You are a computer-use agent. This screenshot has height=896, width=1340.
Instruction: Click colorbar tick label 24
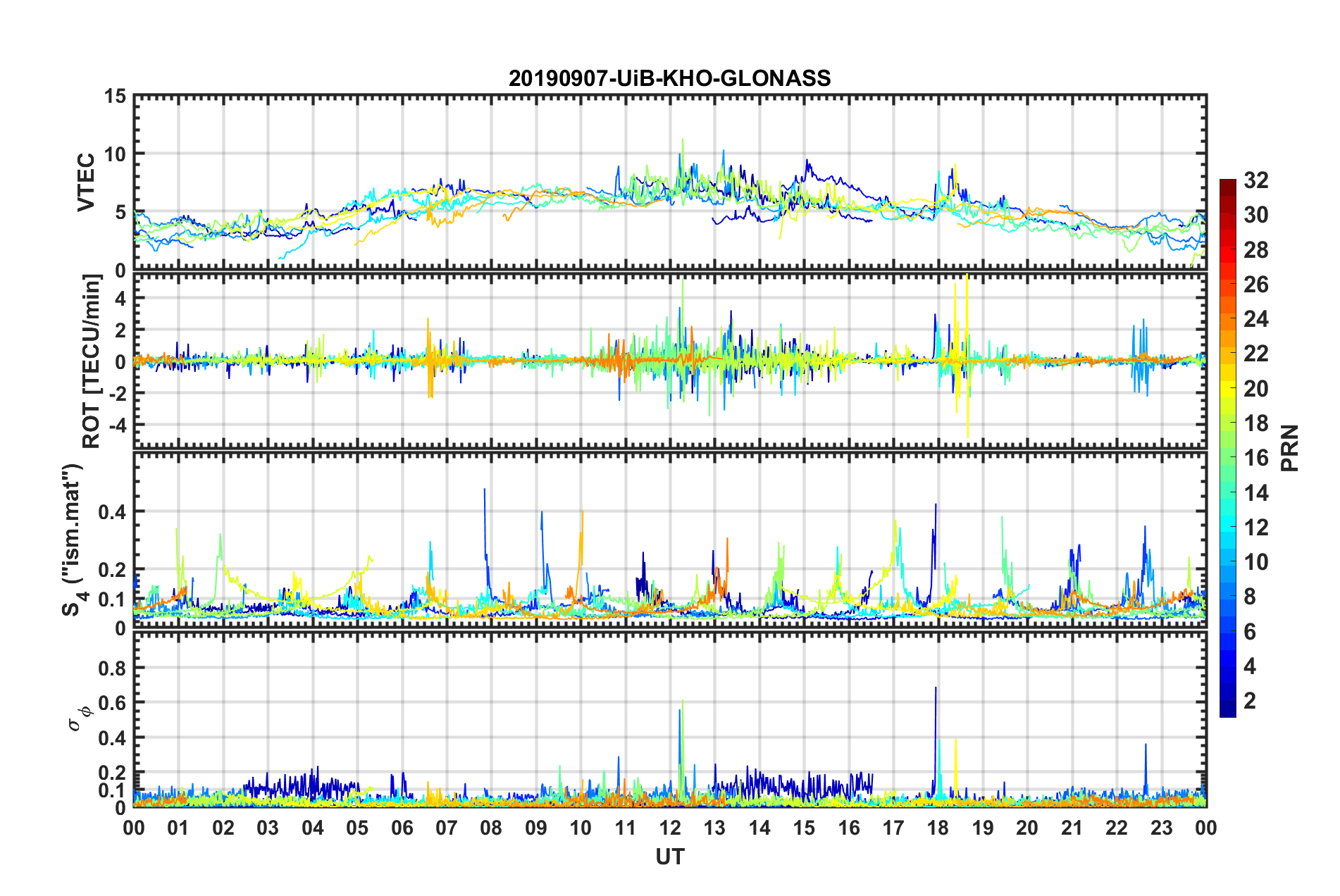click(x=1255, y=319)
